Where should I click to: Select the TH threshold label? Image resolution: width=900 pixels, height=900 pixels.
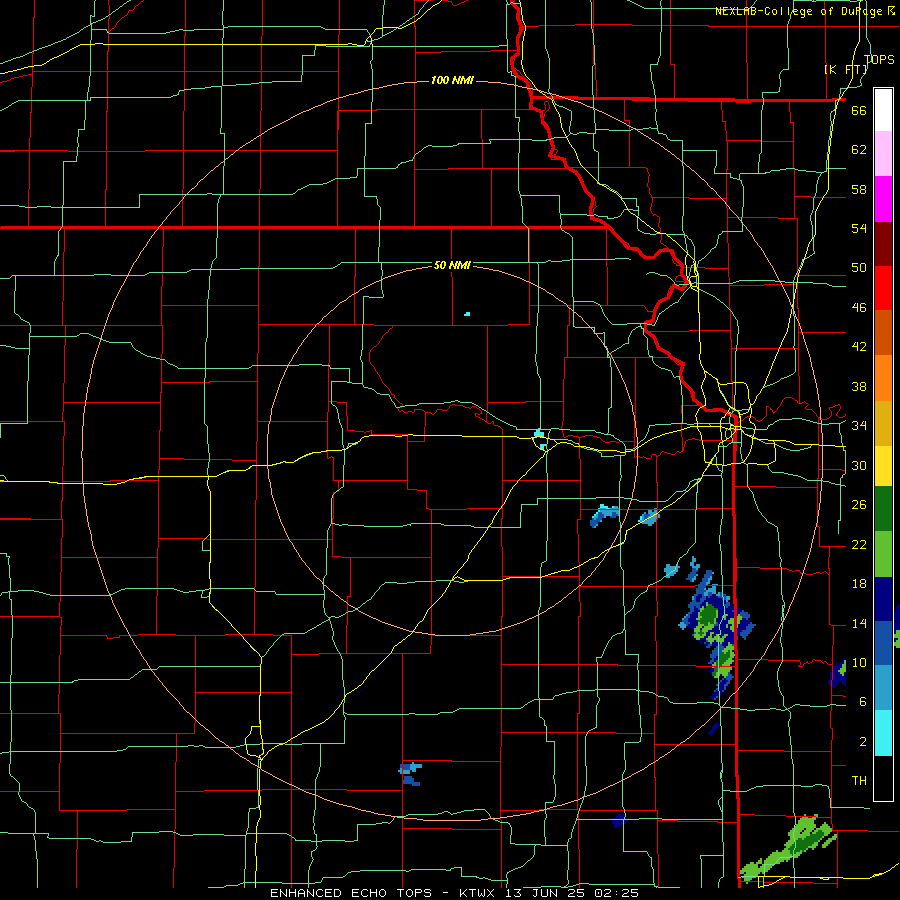pyautogui.click(x=859, y=781)
